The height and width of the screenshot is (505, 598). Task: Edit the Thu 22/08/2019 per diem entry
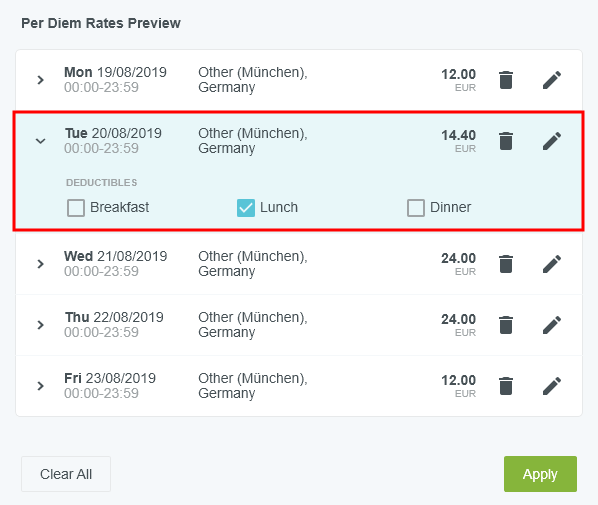pos(552,325)
